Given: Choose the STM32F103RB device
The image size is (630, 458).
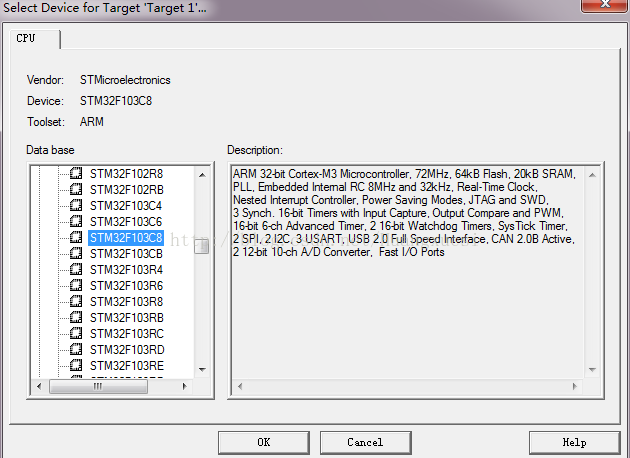Looking at the screenshot, I should pyautogui.click(x=127, y=318).
